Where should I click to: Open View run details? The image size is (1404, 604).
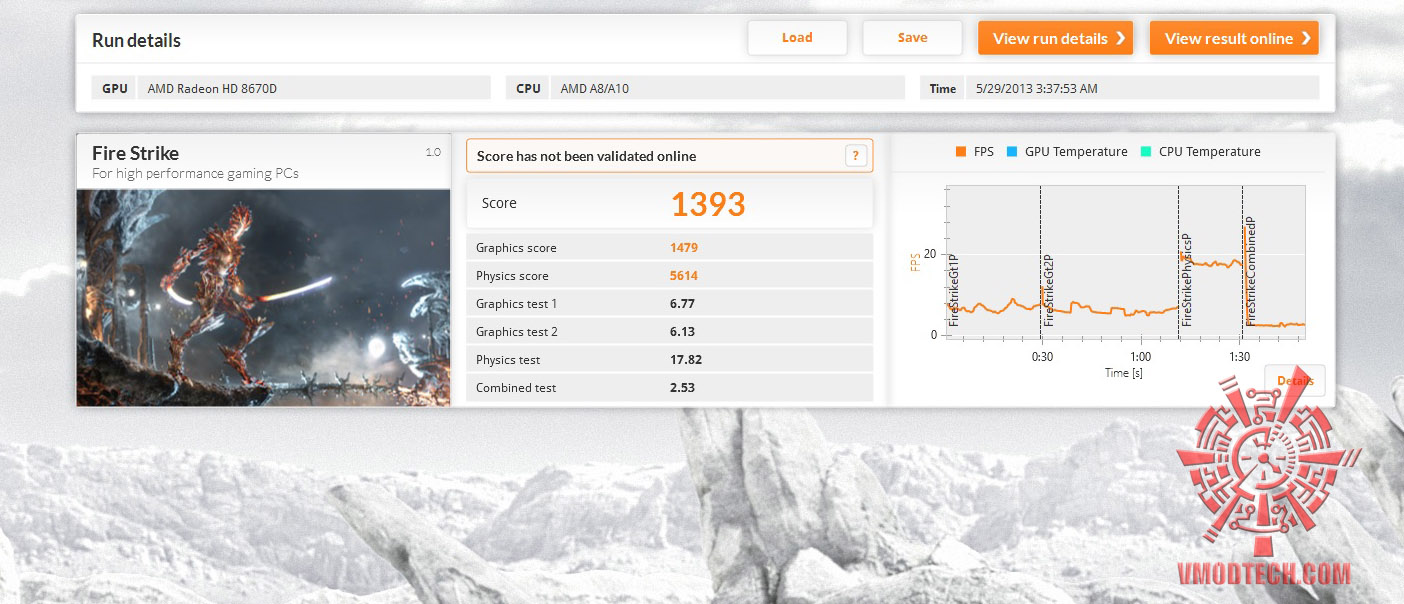(1055, 38)
